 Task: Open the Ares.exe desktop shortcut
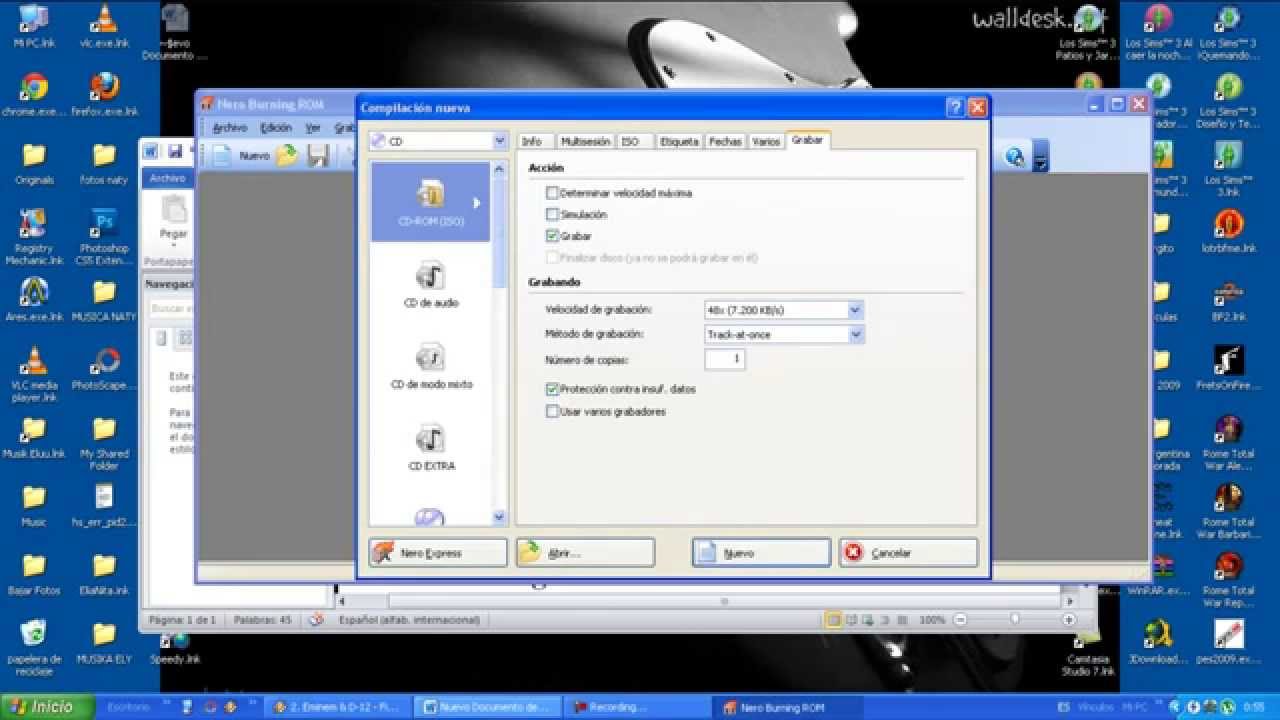point(34,299)
